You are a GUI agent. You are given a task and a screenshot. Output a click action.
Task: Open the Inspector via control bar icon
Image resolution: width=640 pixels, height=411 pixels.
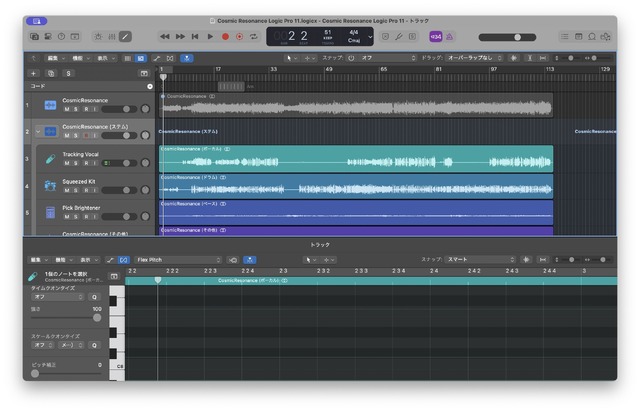48,37
